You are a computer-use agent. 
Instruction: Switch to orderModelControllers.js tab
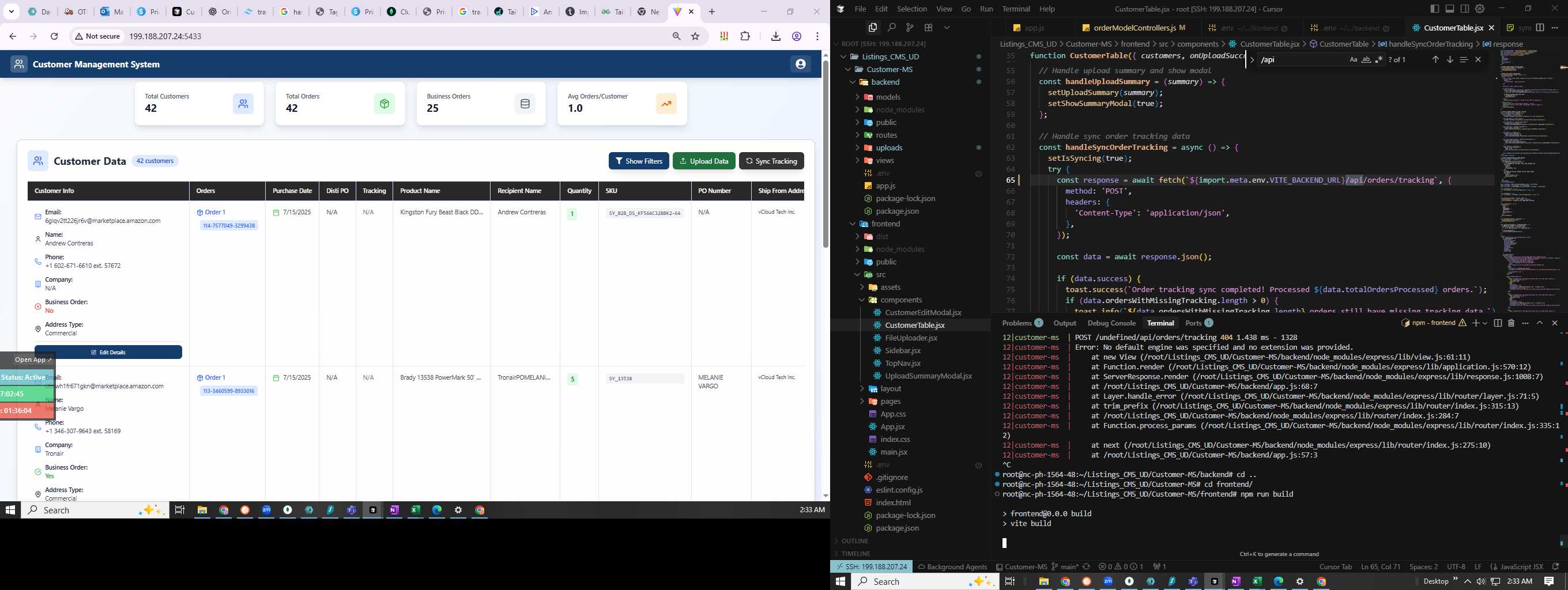coord(1133,28)
